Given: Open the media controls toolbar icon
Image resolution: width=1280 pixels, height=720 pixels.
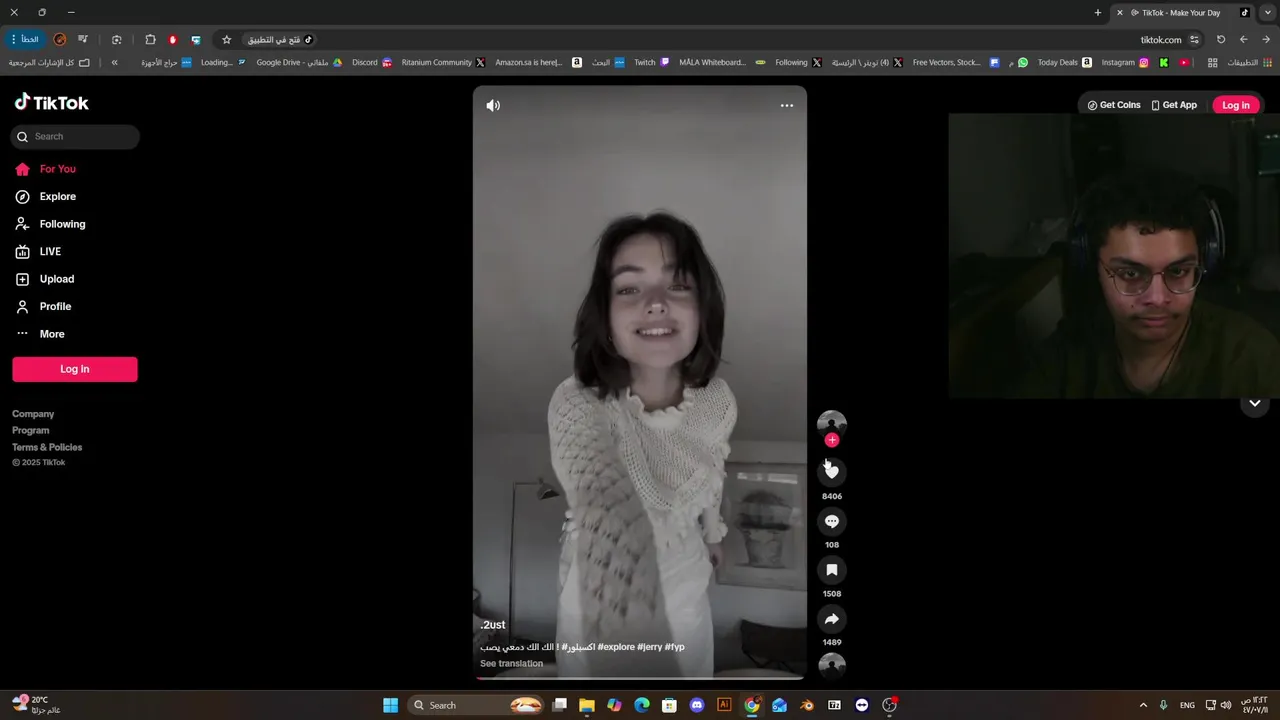Looking at the screenshot, I should 82,40.
